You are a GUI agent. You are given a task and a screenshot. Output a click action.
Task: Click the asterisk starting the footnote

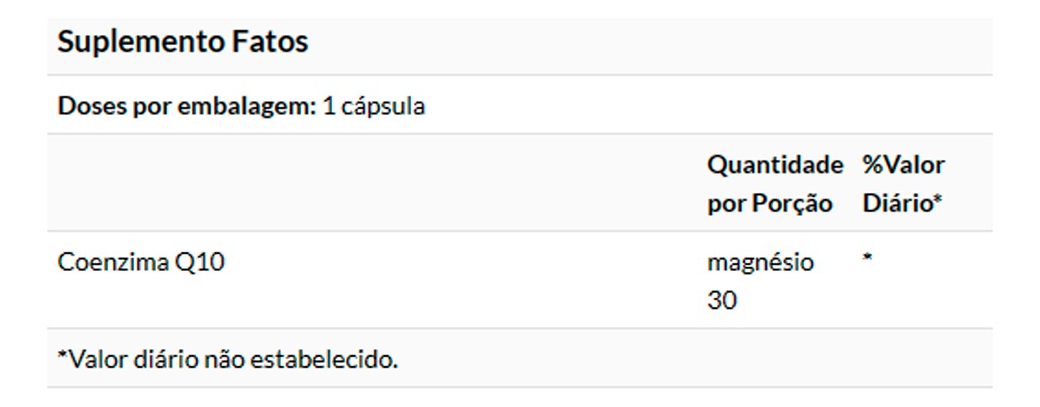pos(62,357)
